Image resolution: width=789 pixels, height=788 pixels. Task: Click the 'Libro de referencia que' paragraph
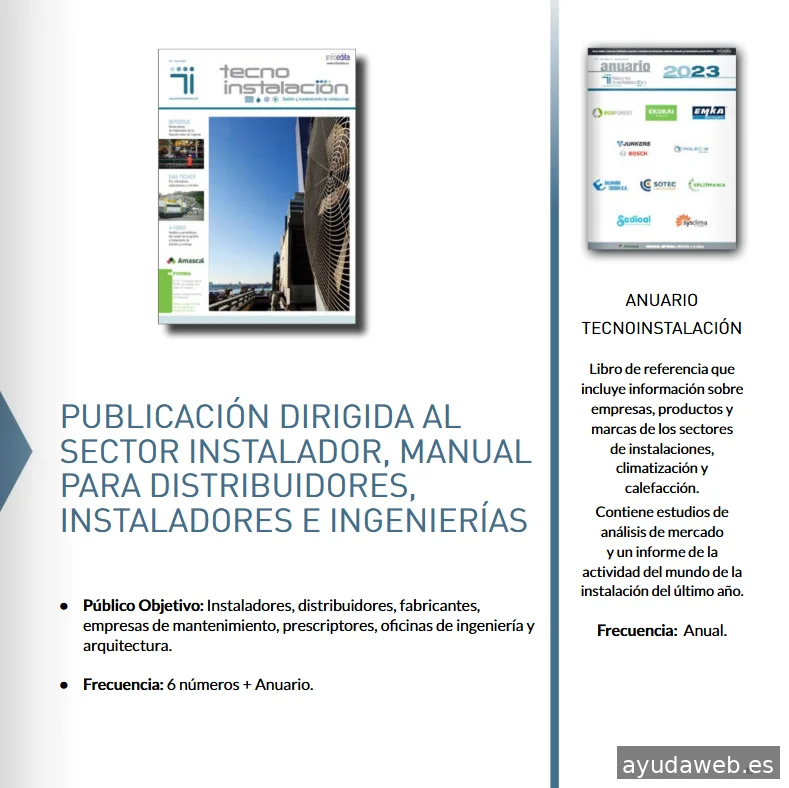(x=662, y=428)
